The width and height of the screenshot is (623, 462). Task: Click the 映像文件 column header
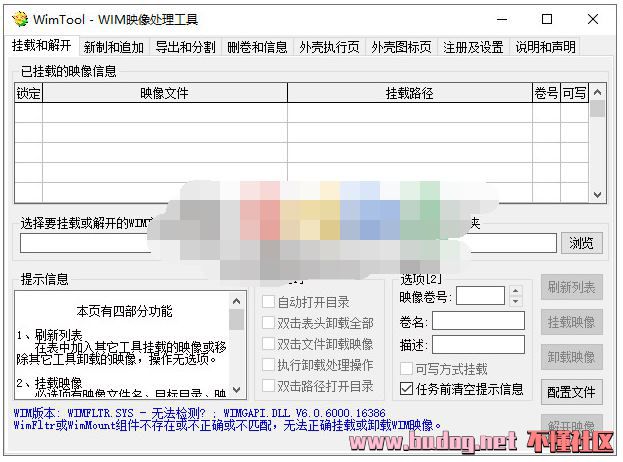[164, 93]
